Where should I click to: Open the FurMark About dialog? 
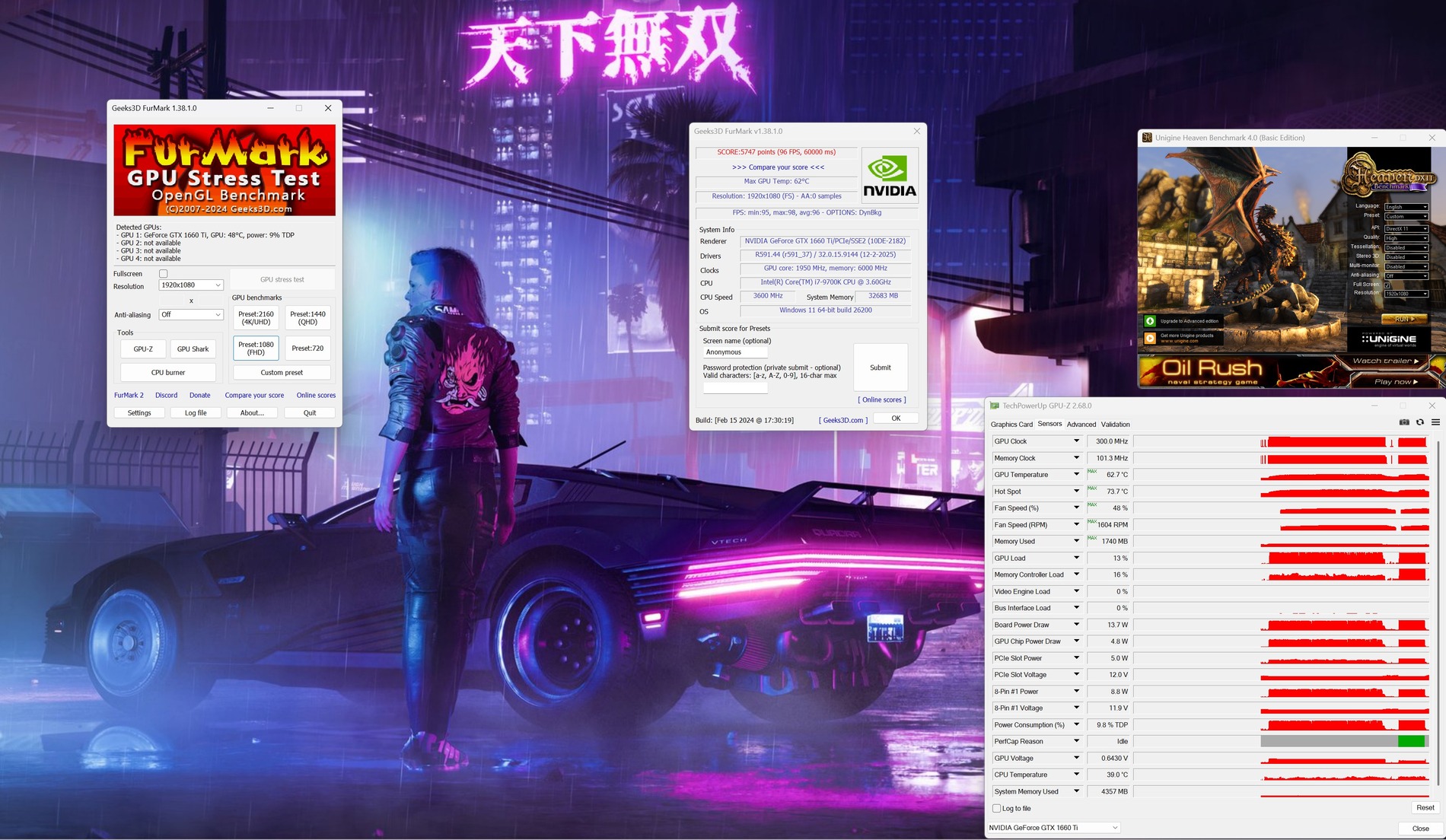click(252, 413)
